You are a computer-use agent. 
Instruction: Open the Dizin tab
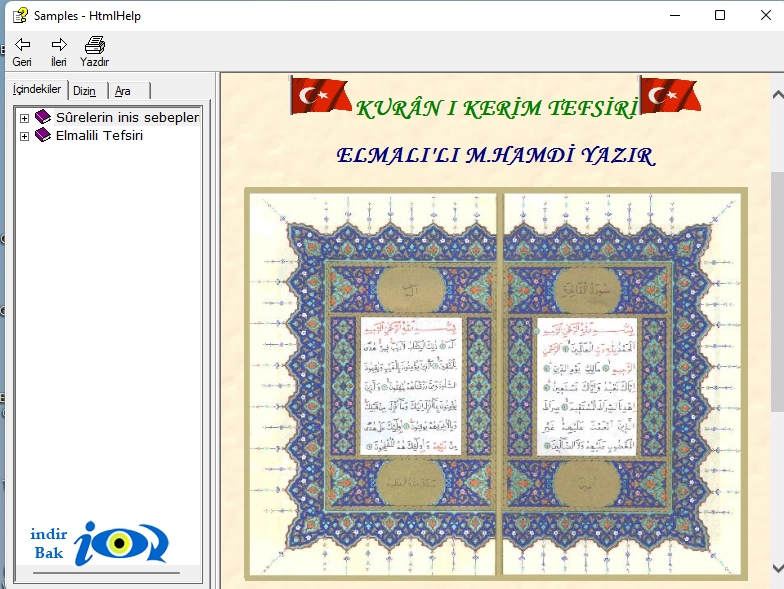tap(84, 91)
